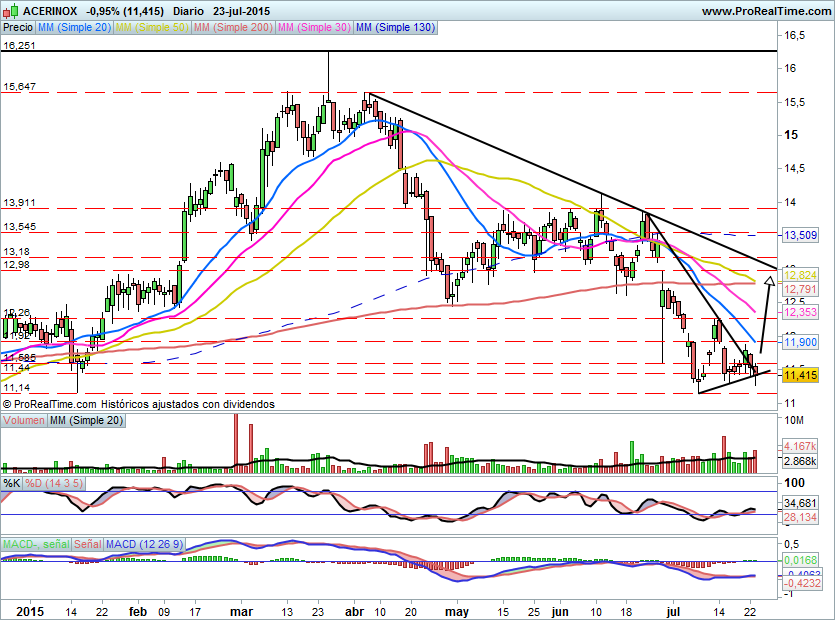Click the 12,353 pink moving average tag
This screenshot has width=835, height=620.
(800, 312)
